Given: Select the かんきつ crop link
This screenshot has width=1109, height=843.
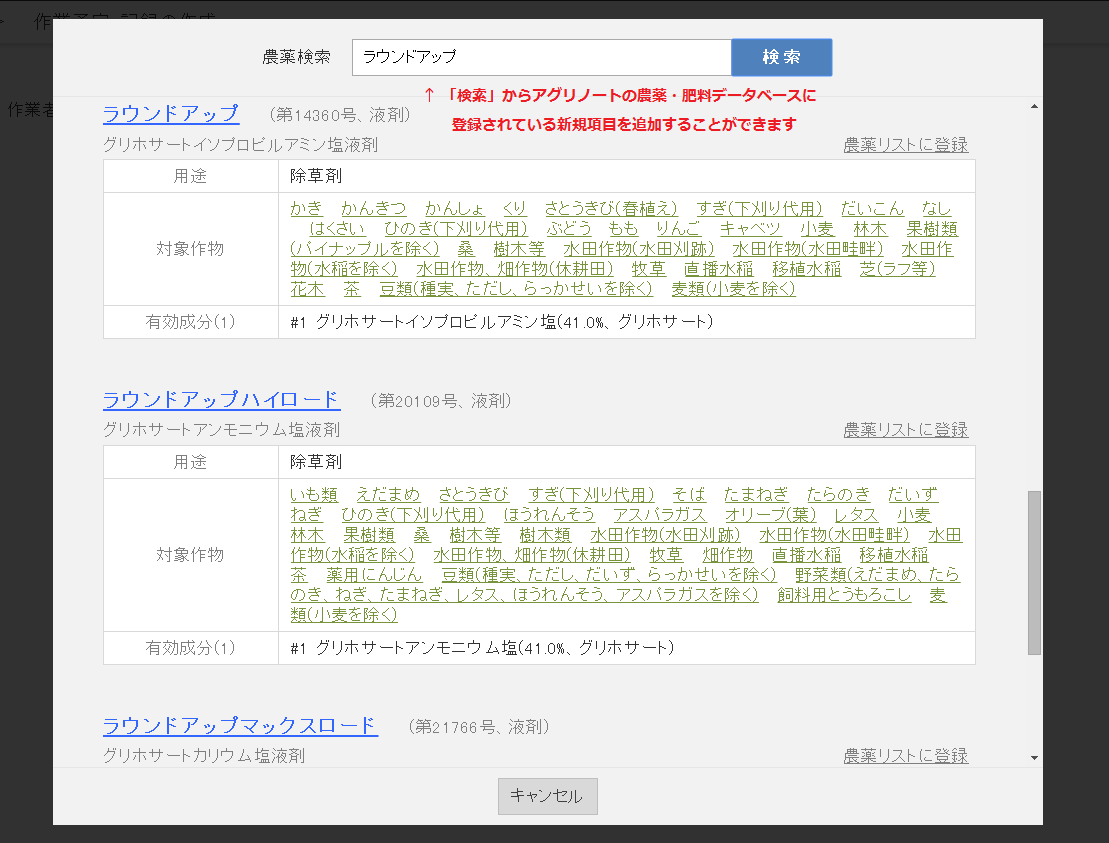Looking at the screenshot, I should pos(373,209).
